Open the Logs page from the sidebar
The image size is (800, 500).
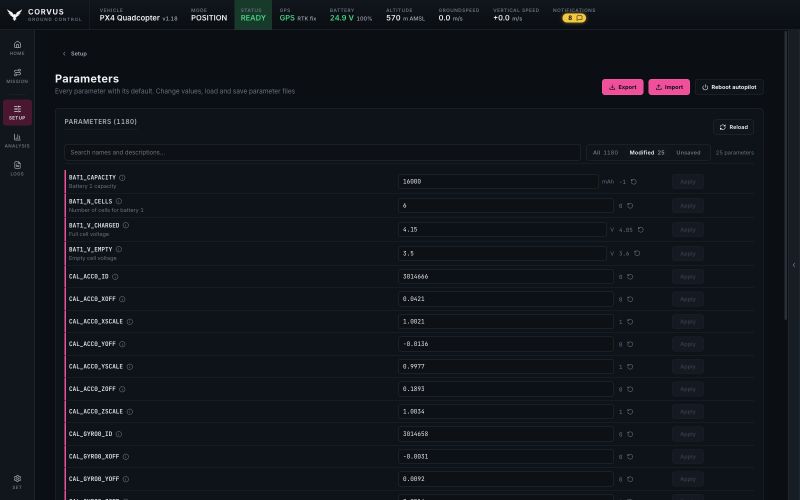17,168
